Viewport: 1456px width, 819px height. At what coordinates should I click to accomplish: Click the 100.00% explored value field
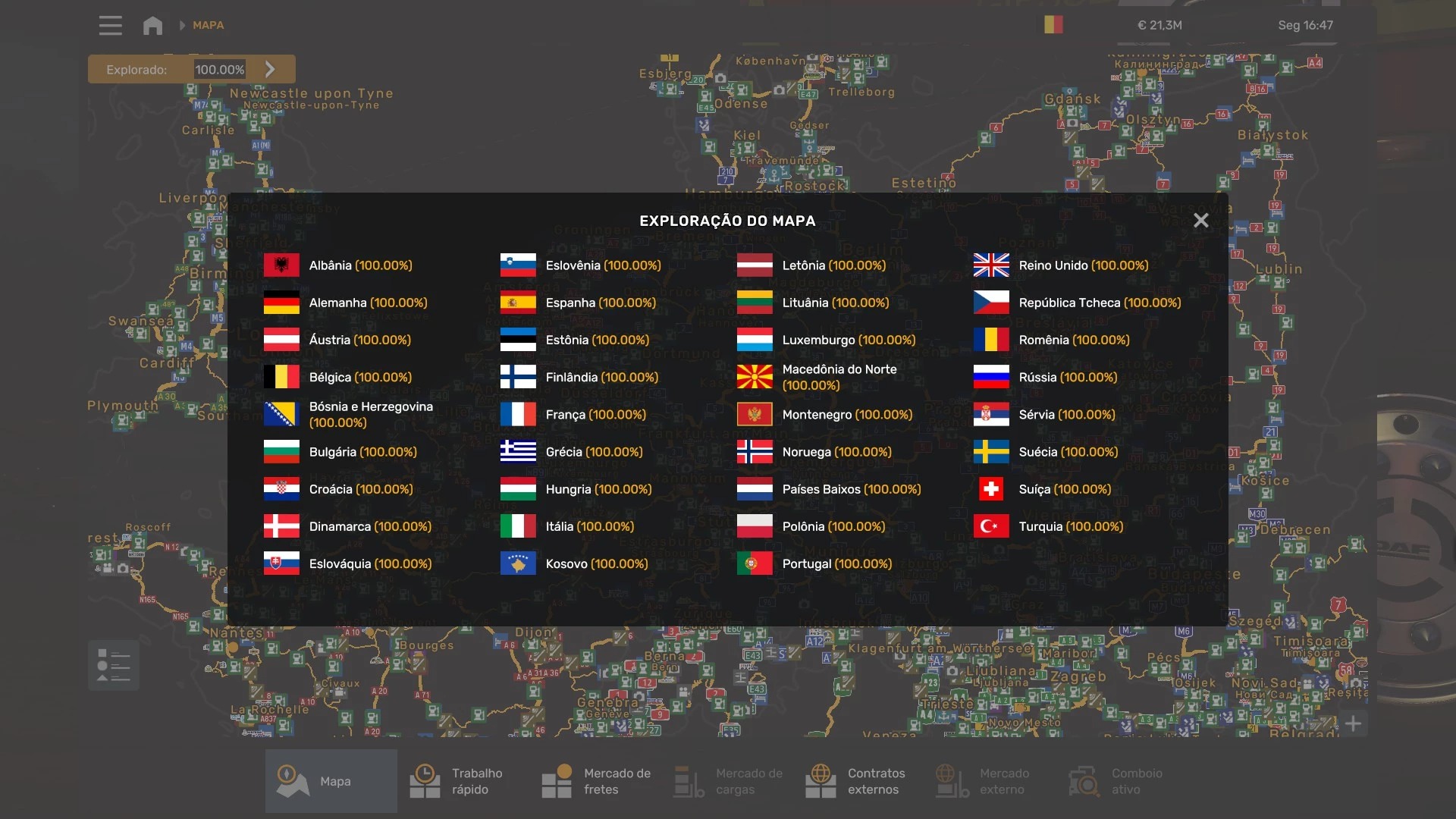220,70
